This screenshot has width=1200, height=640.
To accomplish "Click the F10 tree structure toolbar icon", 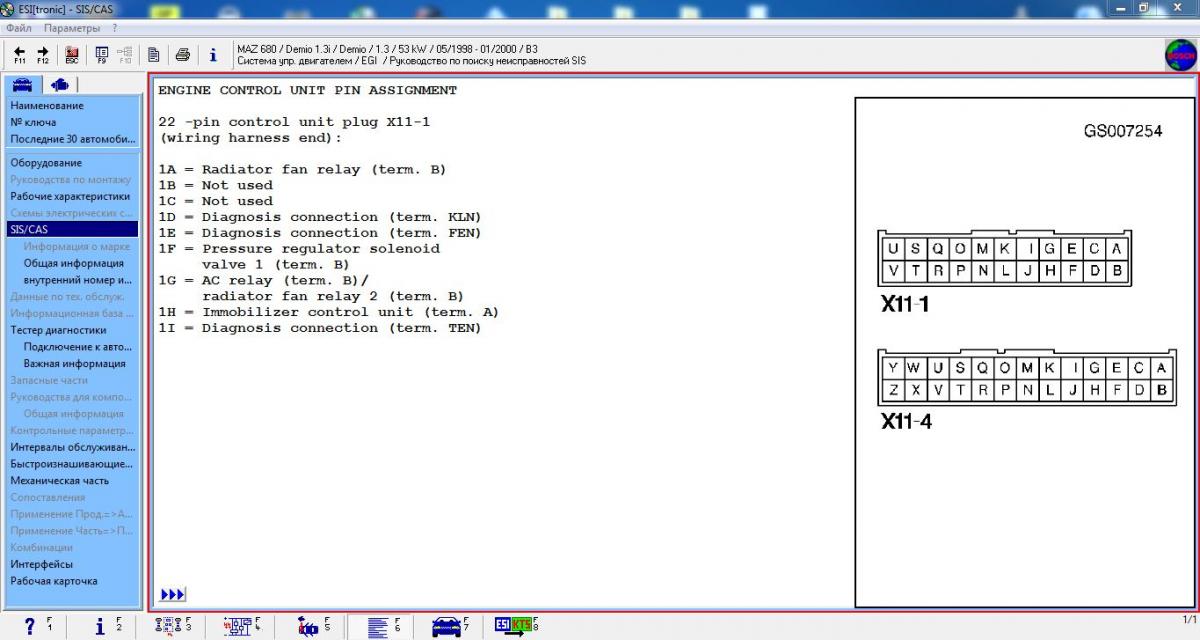I will tap(125, 55).
